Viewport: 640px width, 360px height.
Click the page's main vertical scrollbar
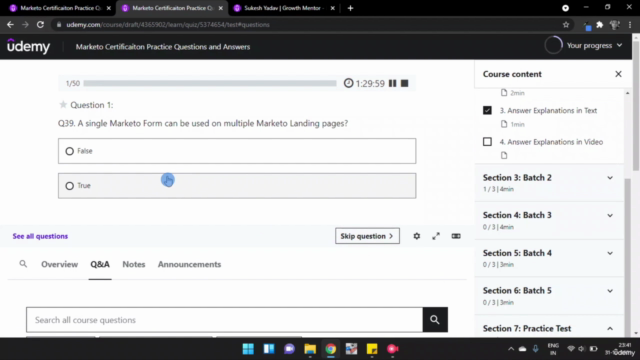636,105
